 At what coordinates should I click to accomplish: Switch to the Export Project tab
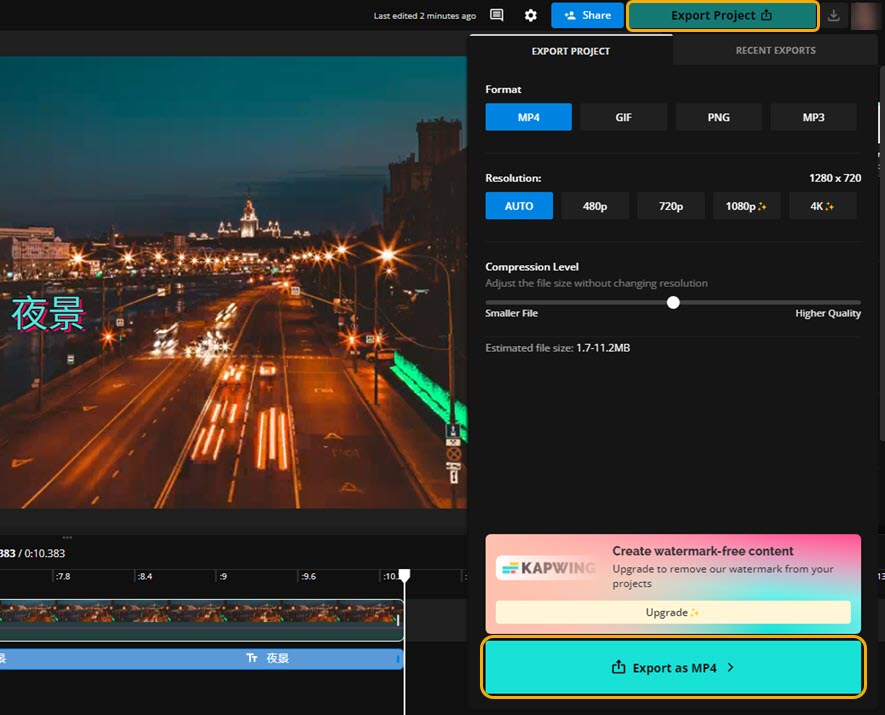pos(570,50)
